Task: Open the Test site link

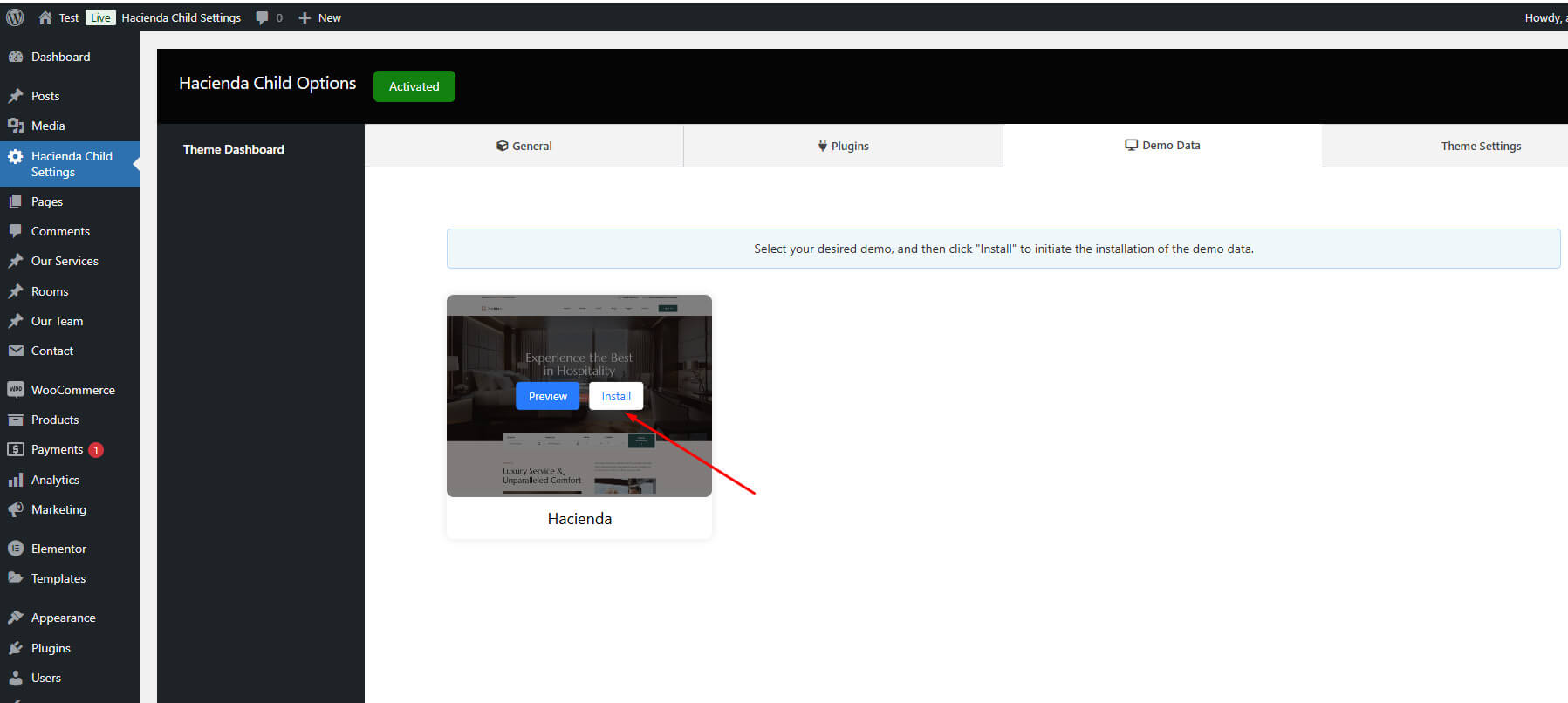Action: [x=69, y=17]
